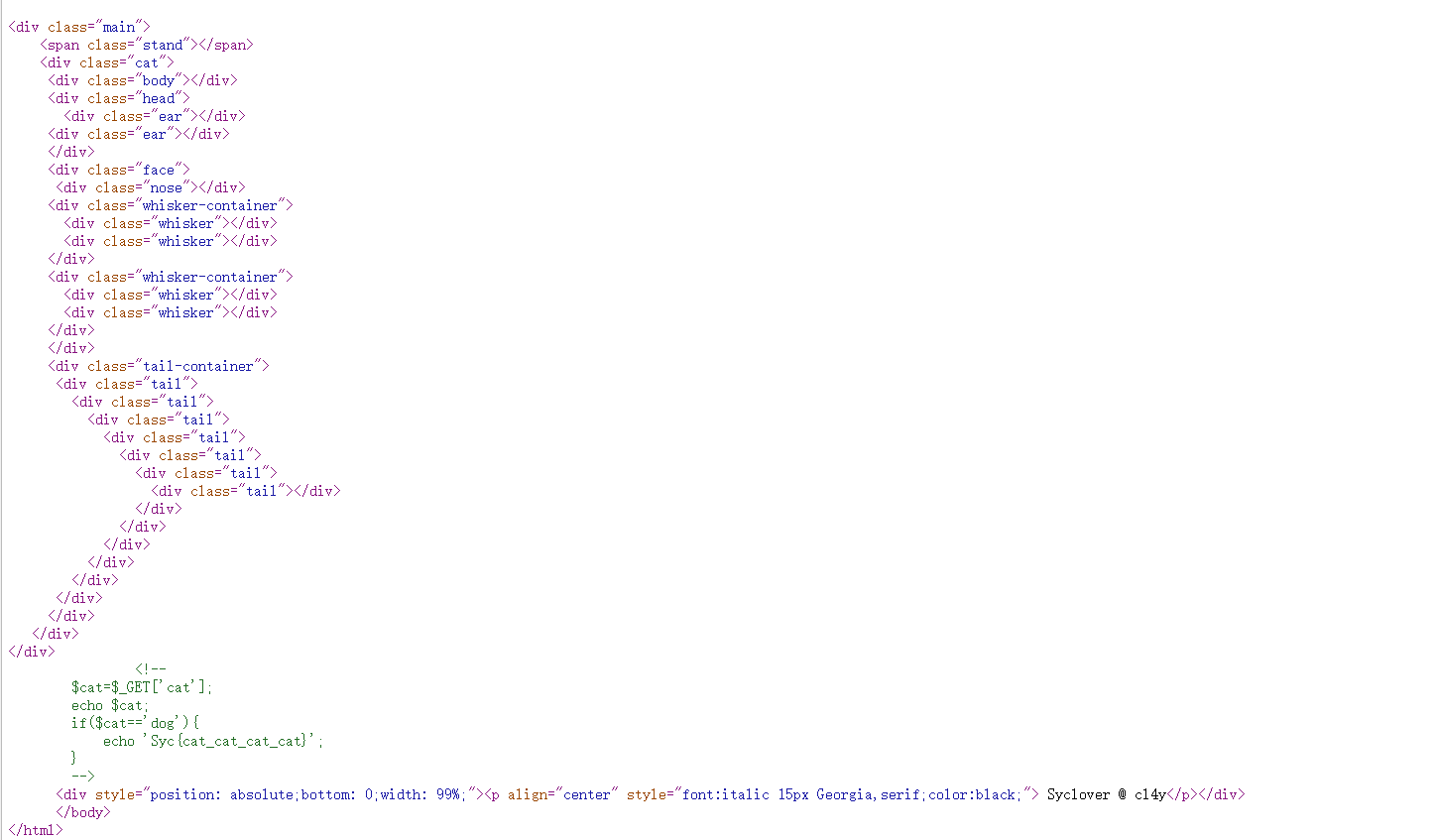Click the div class="nose" line
Screen dimensions: 1436x840
click(151, 187)
